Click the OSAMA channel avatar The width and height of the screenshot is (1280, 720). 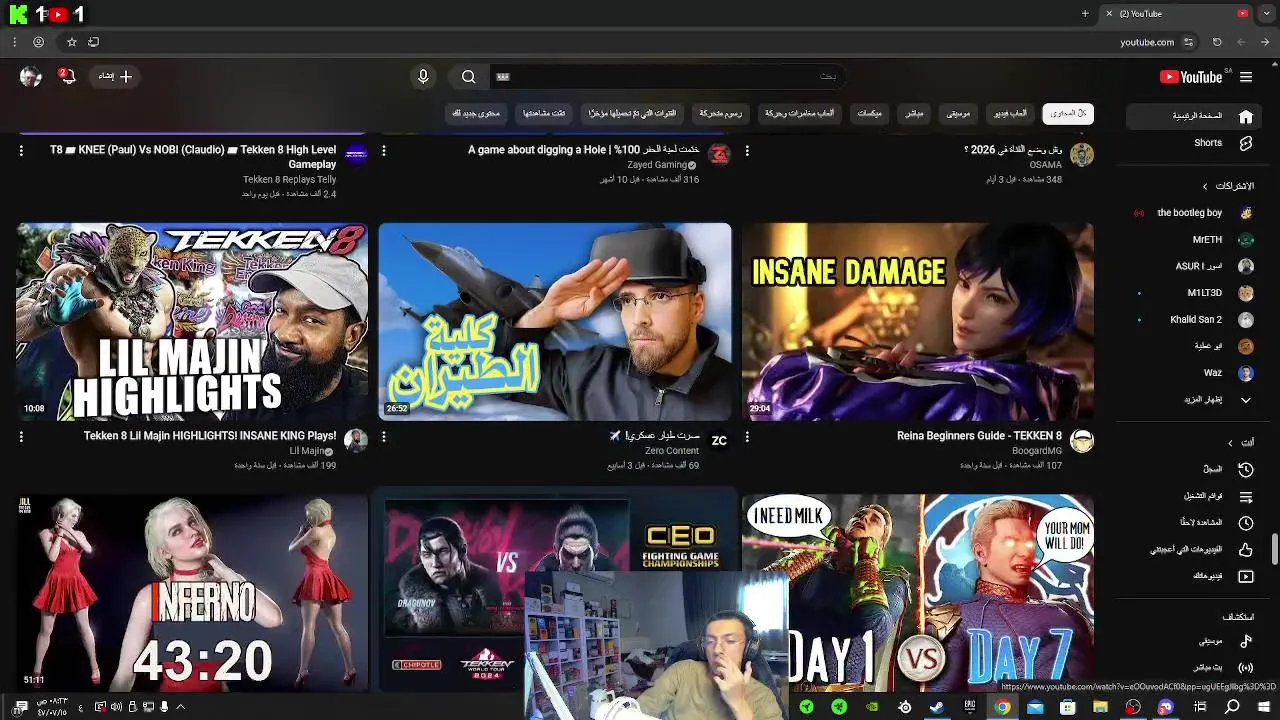pos(1082,154)
